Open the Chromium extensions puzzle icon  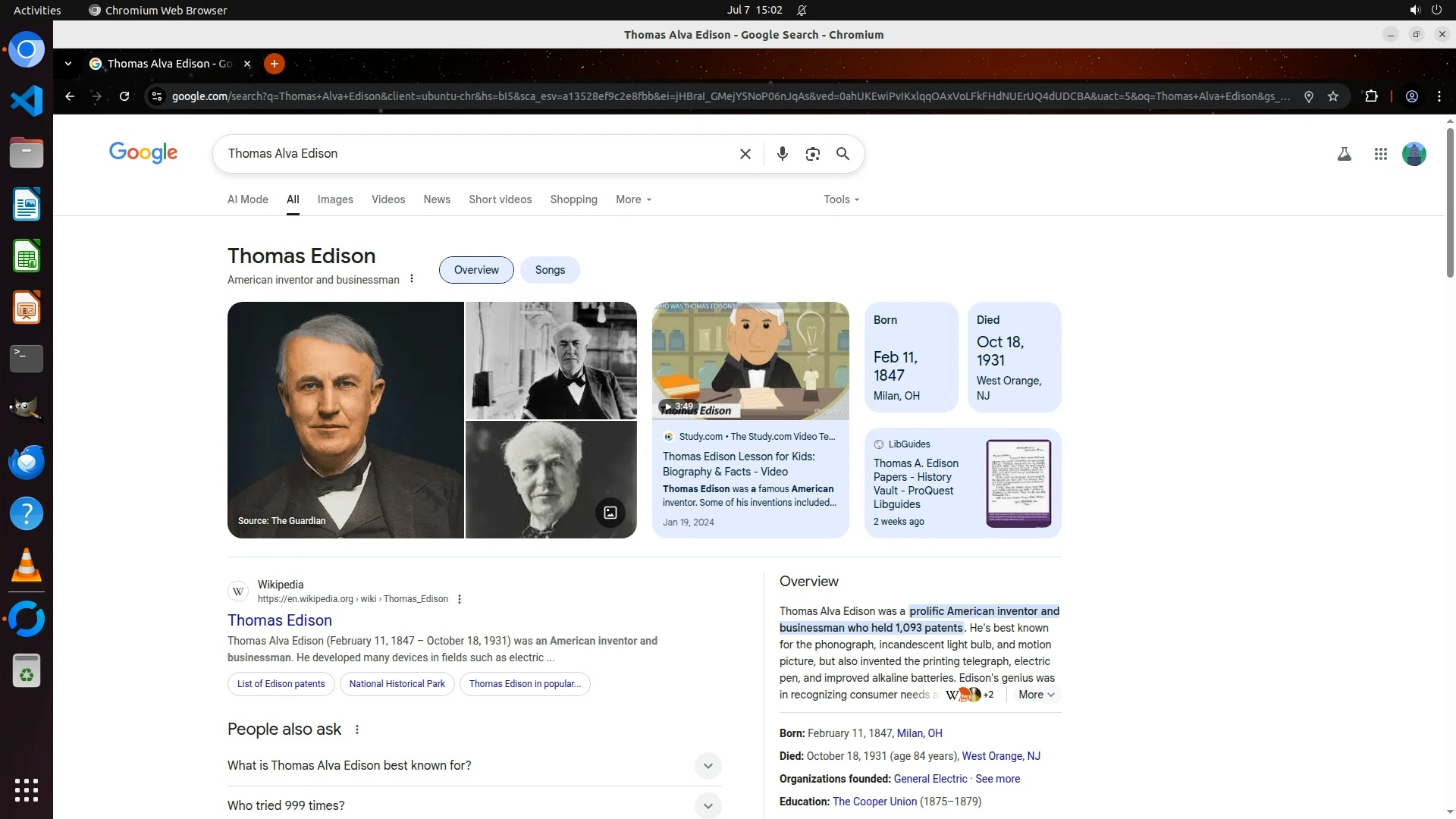(x=1371, y=96)
